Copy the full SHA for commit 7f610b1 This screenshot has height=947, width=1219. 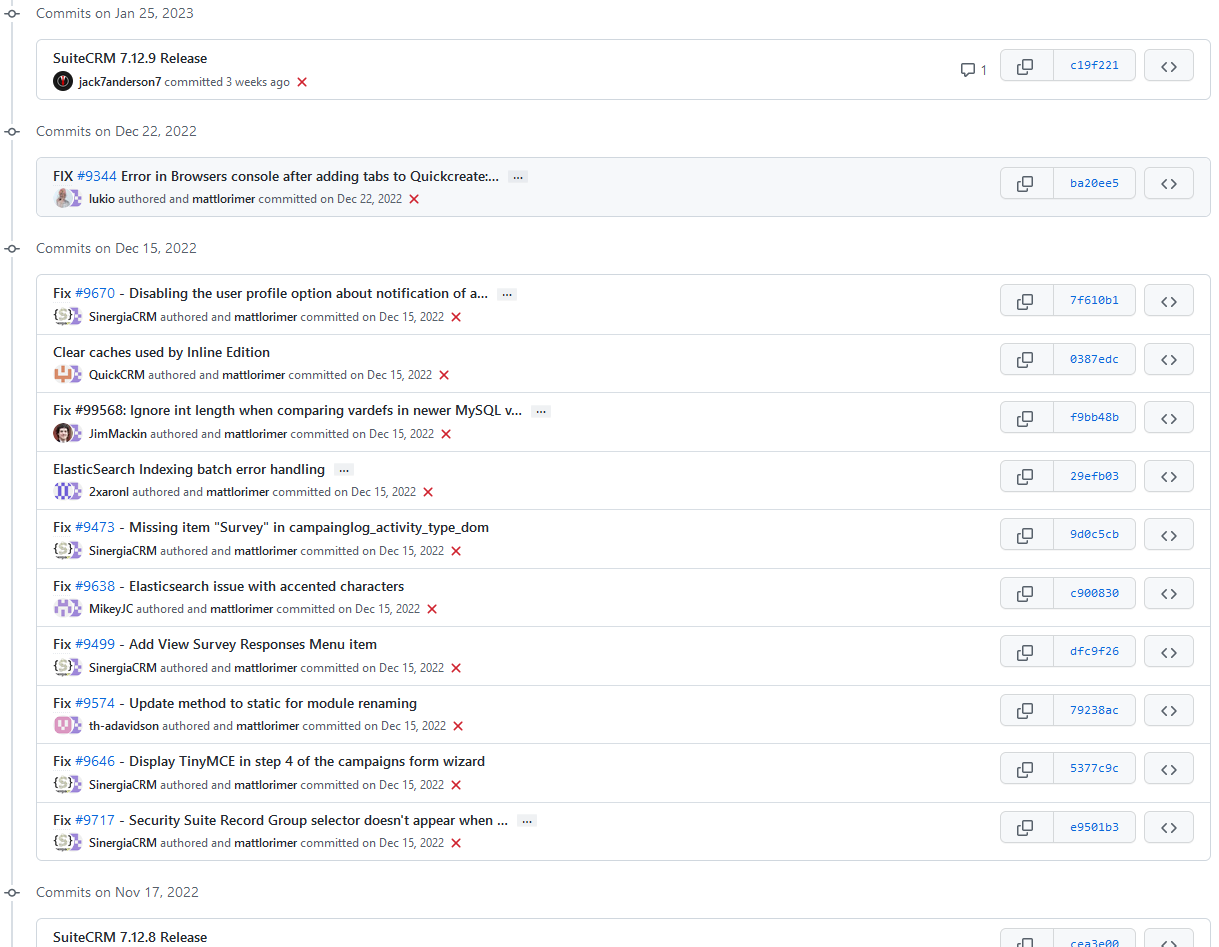coord(1027,301)
